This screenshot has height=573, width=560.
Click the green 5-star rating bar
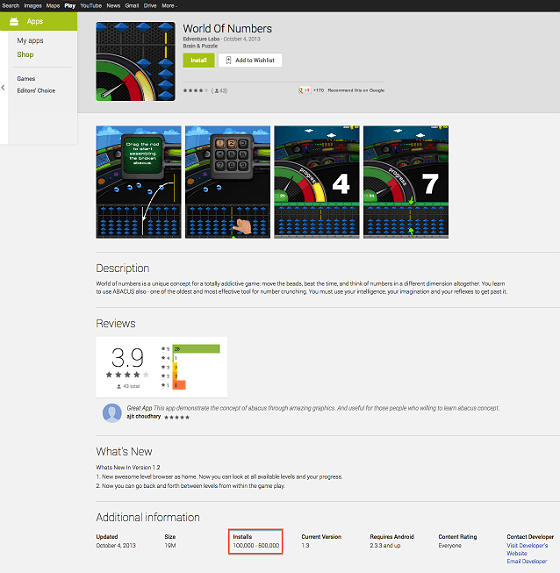196,349
